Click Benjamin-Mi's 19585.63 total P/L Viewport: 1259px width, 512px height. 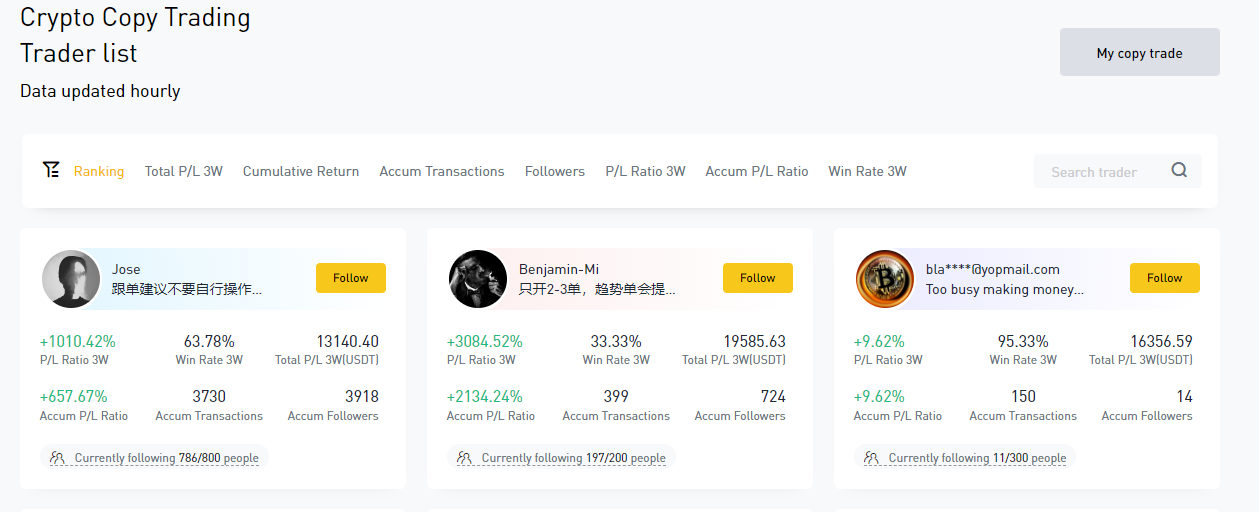coord(755,341)
